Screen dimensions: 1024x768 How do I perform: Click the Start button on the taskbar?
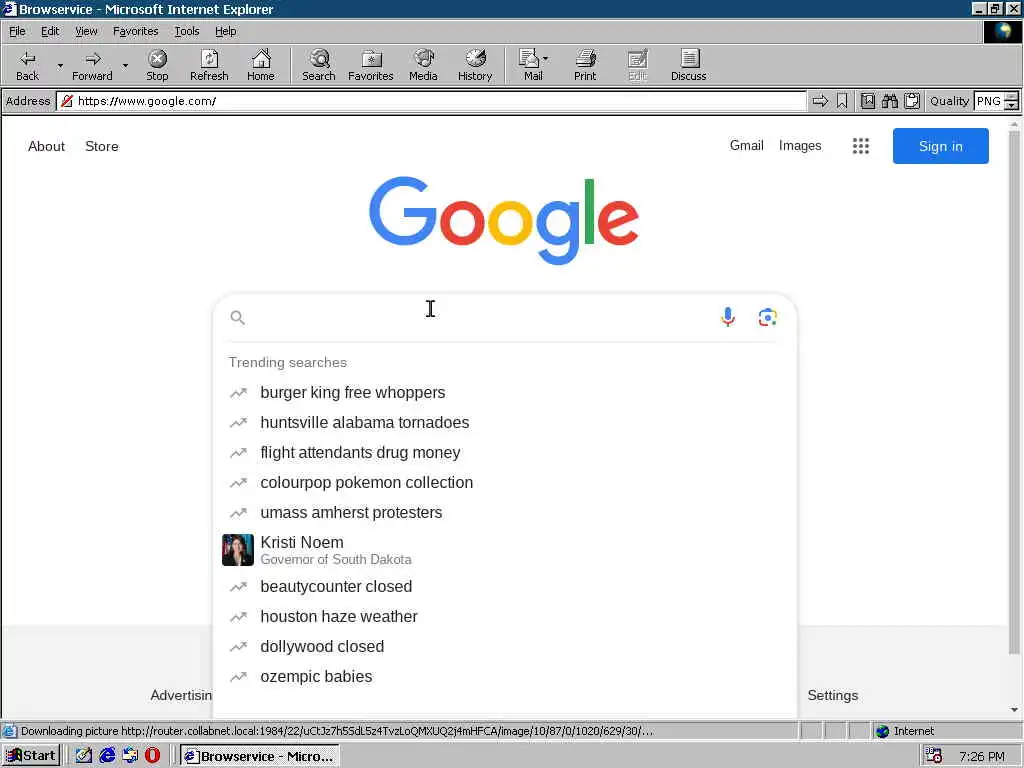click(x=31, y=756)
